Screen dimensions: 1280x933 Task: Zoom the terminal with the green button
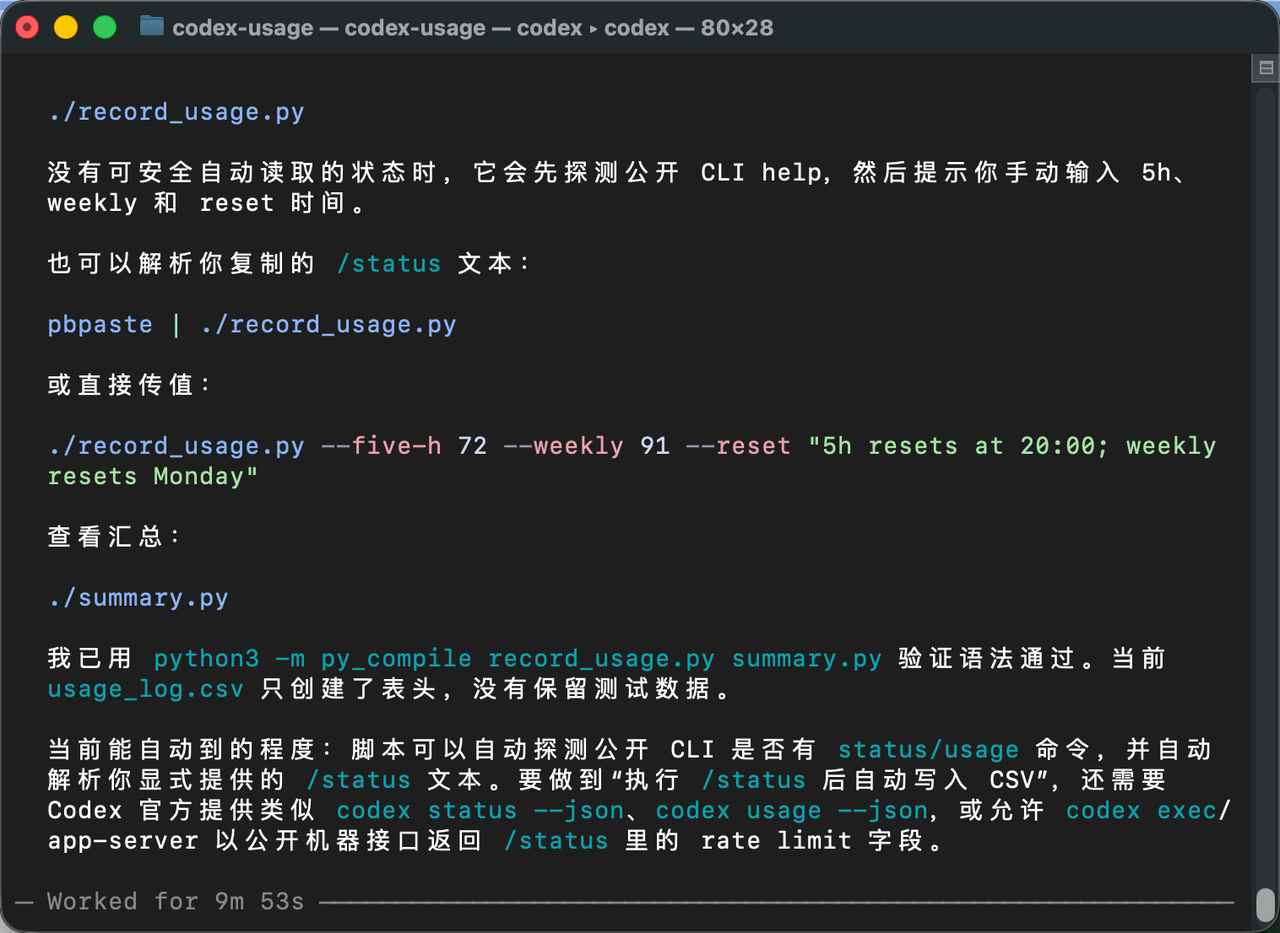[x=105, y=27]
